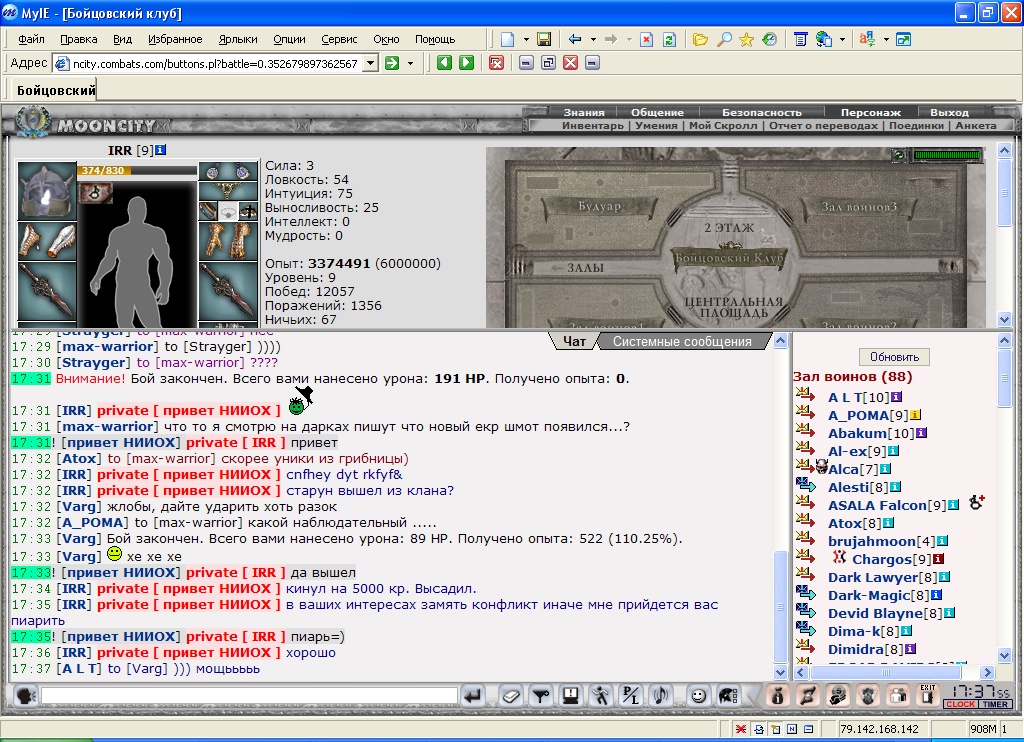The height and width of the screenshot is (742, 1024).
Task: Open the Избранное menu
Action: [x=175, y=39]
